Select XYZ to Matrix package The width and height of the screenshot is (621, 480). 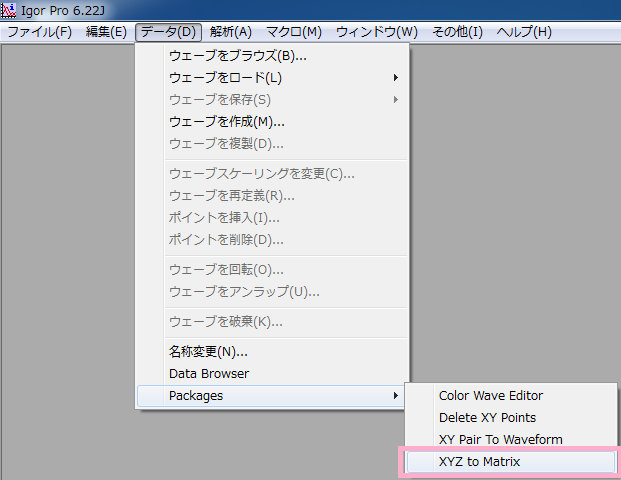tap(511, 462)
